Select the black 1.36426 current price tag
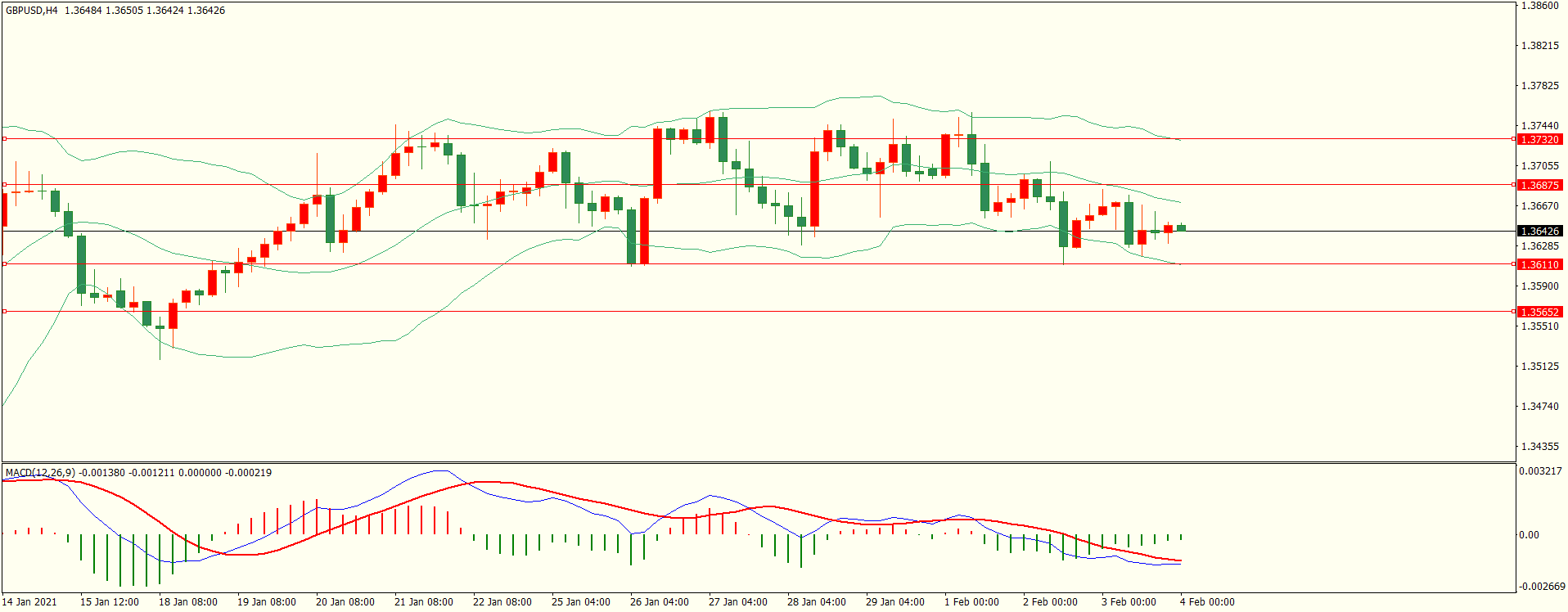The image size is (1568, 612). [1540, 232]
